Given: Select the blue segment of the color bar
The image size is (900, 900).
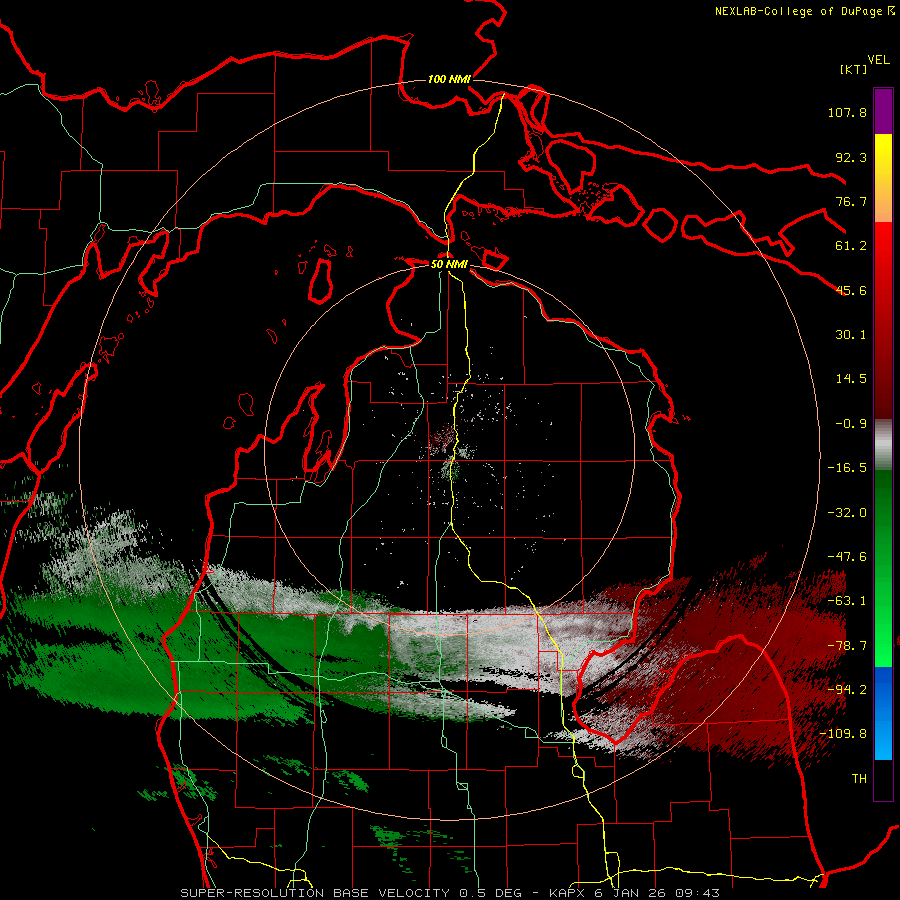Looking at the screenshot, I should pyautogui.click(x=883, y=713).
